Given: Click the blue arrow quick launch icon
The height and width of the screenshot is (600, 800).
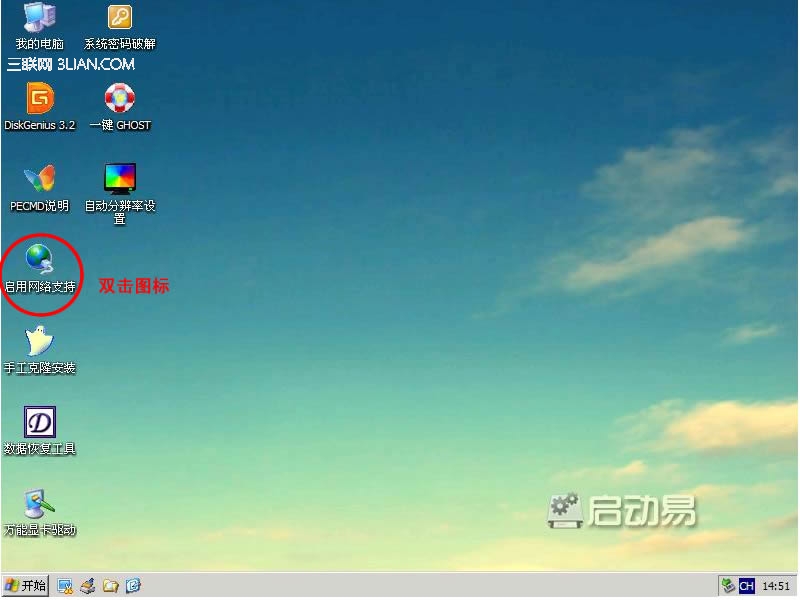Looking at the screenshot, I should pos(133,586).
